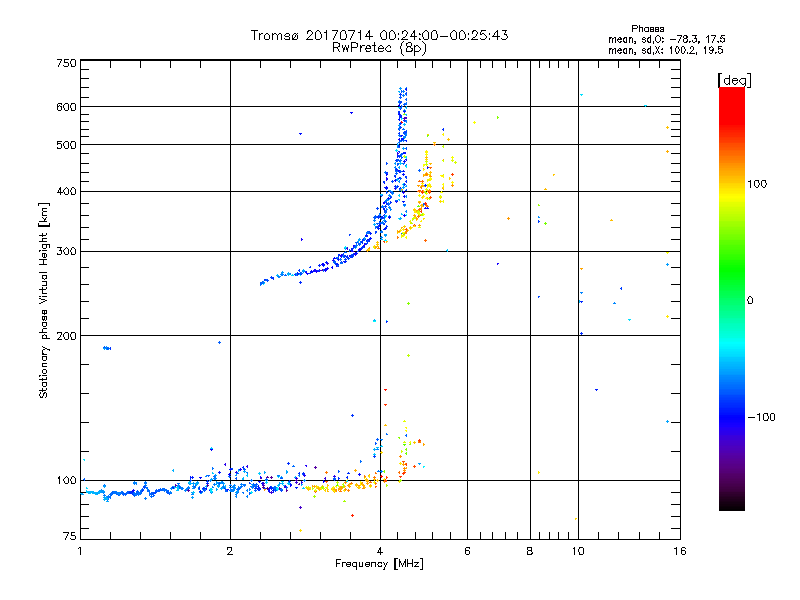Screen dimensions: 800x600
Task: Click the '[deg]' colorbar unit label
Action: pos(734,80)
